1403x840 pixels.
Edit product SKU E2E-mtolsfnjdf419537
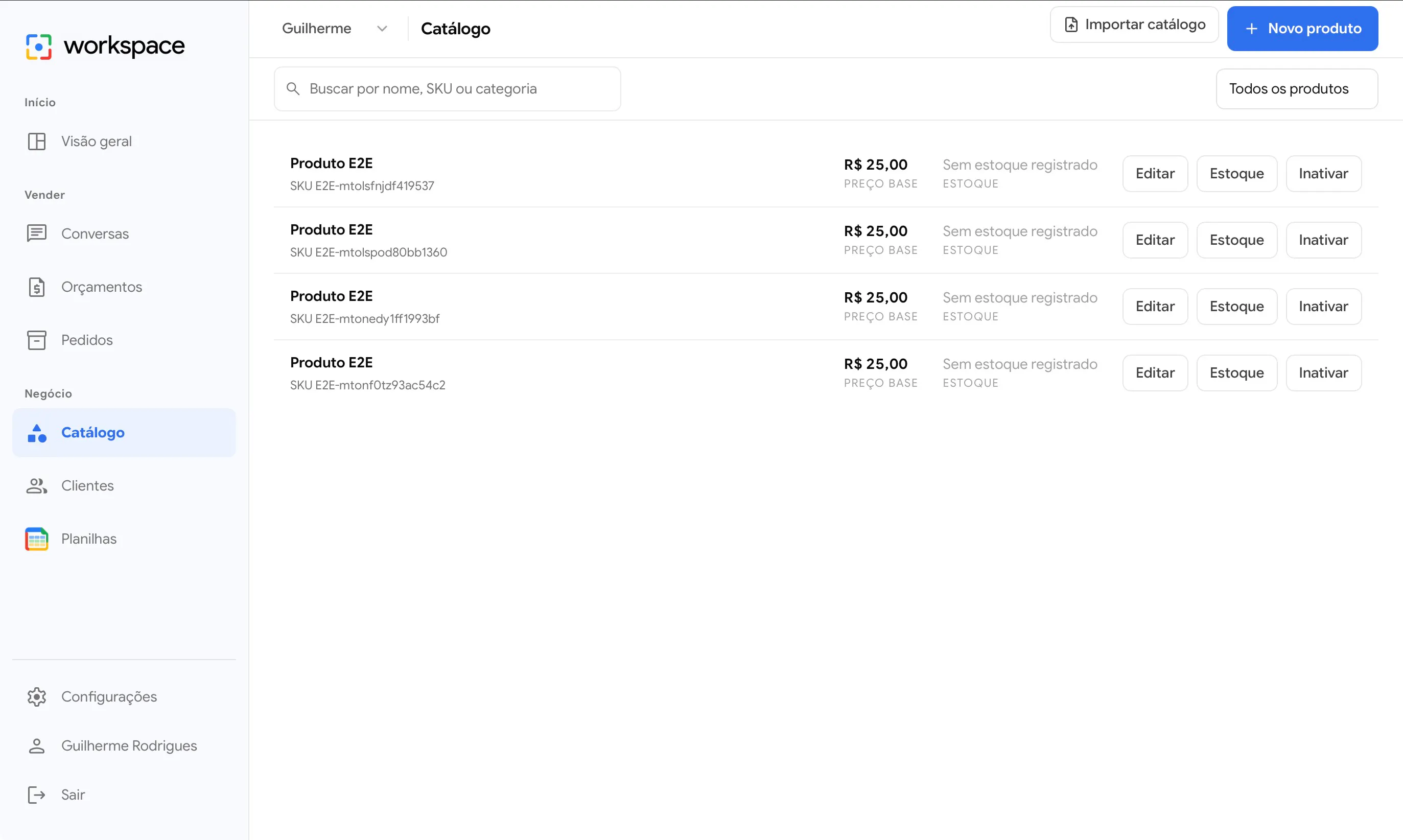[1155, 174]
